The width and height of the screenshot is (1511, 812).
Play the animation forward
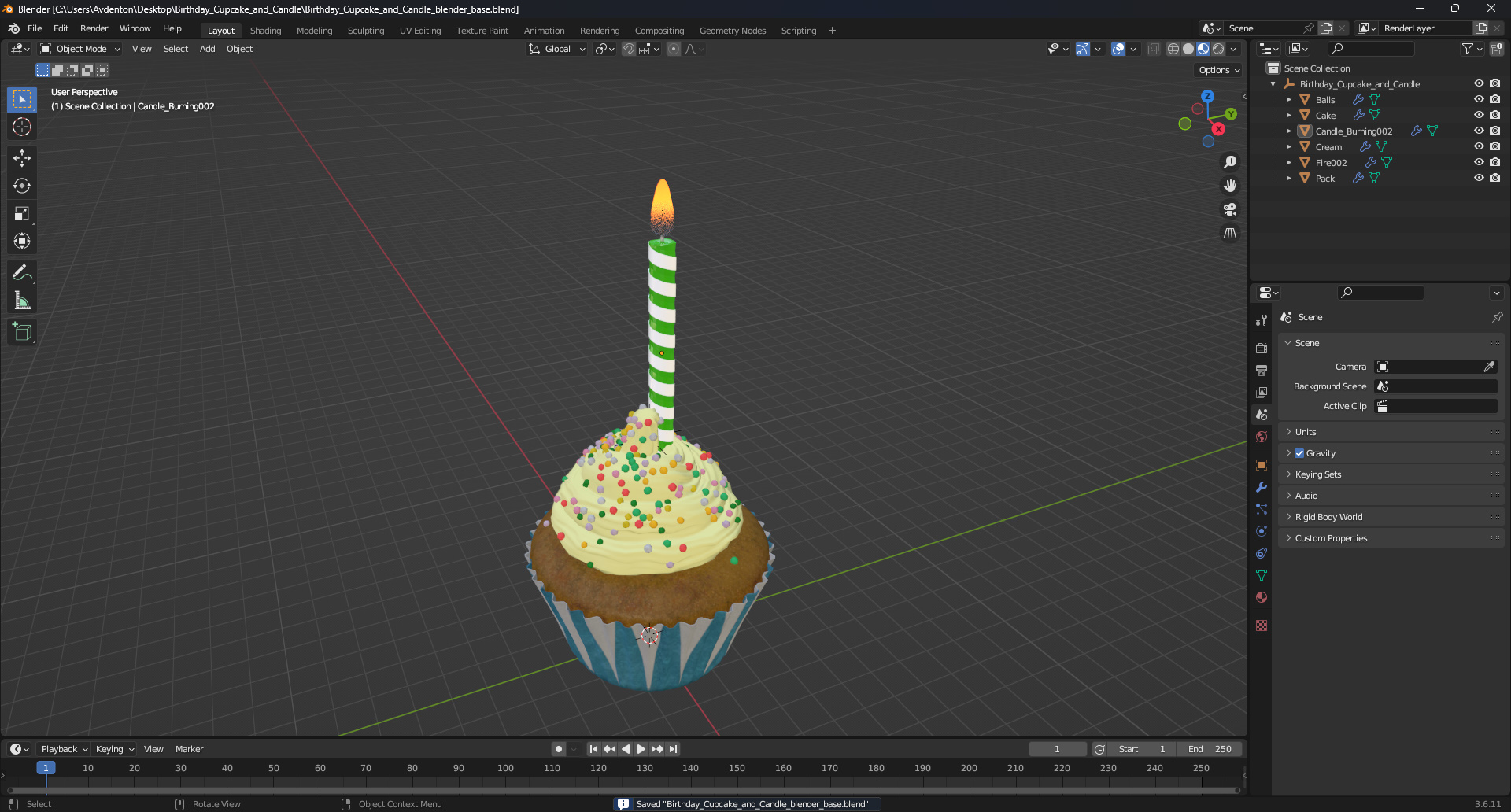(641, 749)
